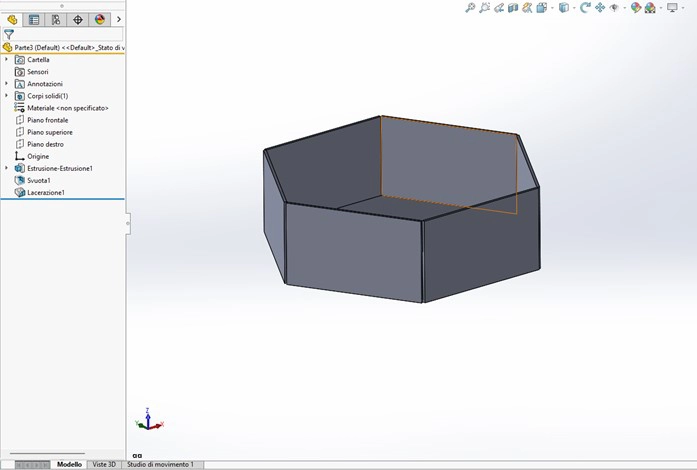The height and width of the screenshot is (470, 697).
Task: Click the feature tree filter funnel
Action: [9, 34]
